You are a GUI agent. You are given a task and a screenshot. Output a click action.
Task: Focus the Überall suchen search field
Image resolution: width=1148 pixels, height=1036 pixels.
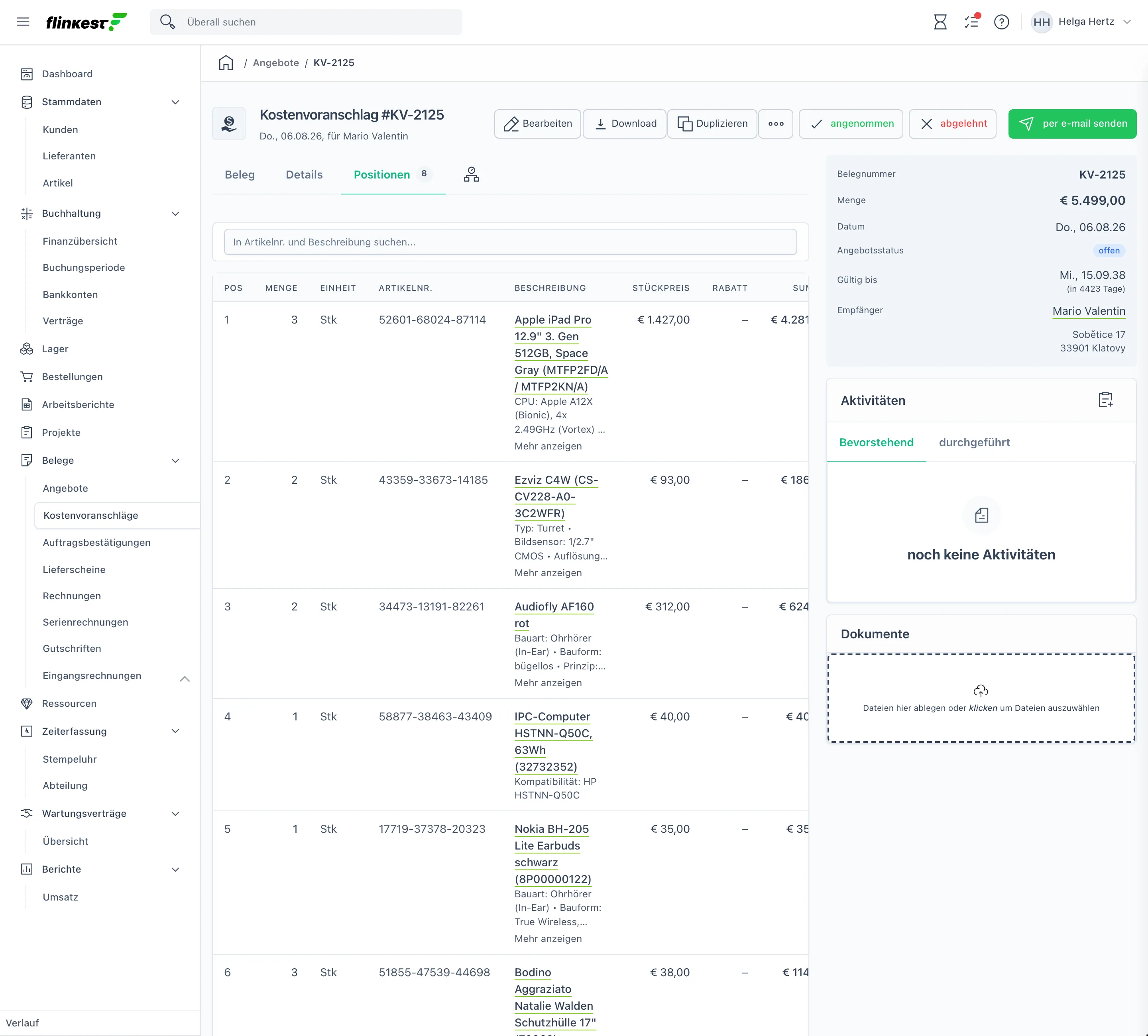(x=306, y=22)
